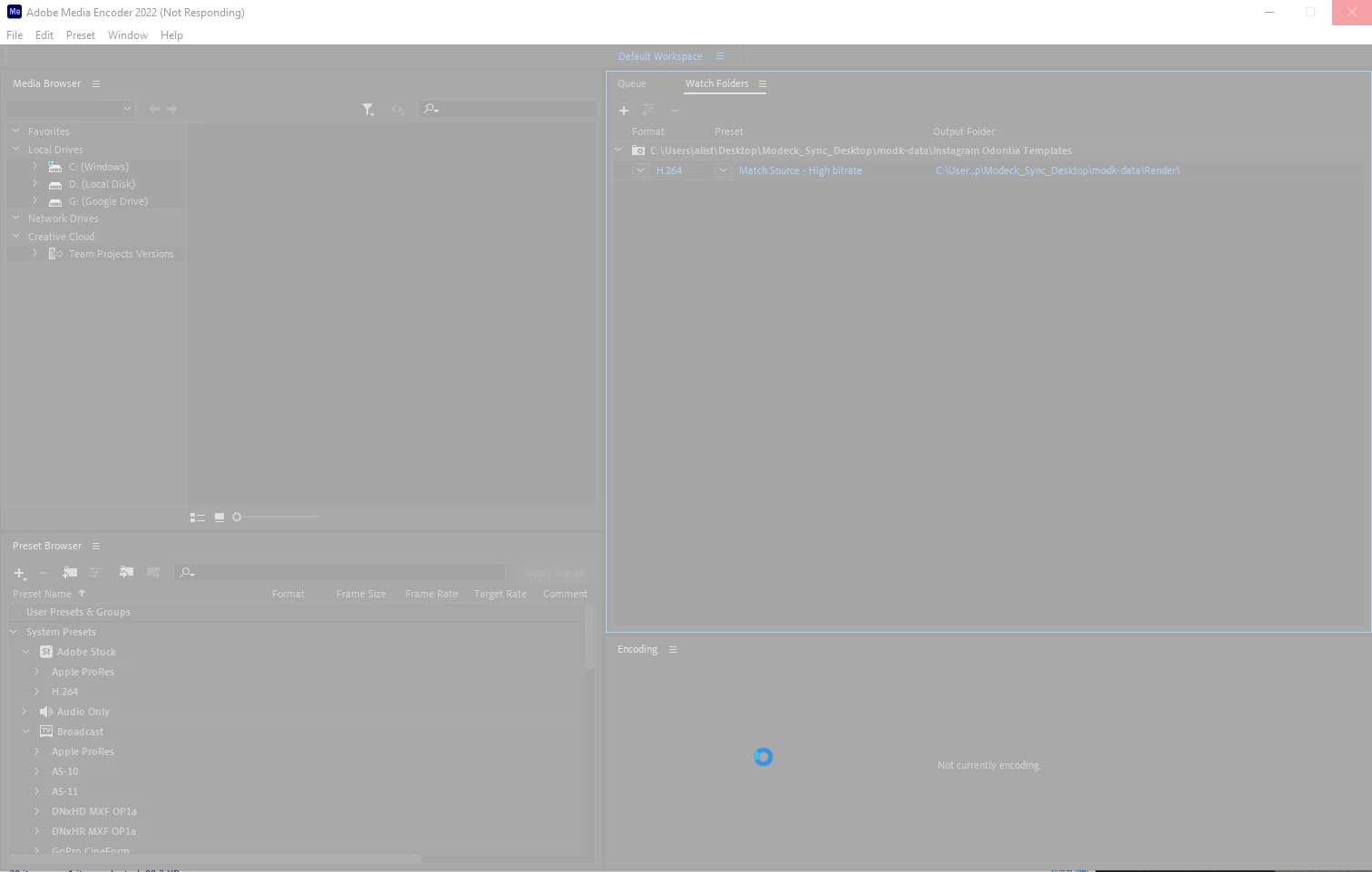Open the Help menu
Image resolution: width=1372 pixels, height=872 pixels.
[x=172, y=35]
